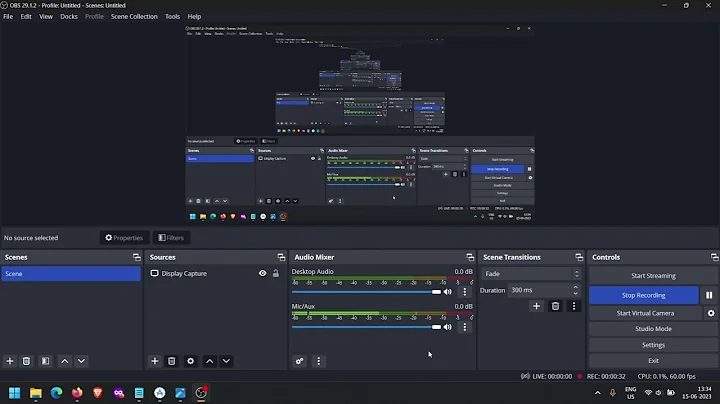Increase transition Duration with up stepper

click(576, 287)
